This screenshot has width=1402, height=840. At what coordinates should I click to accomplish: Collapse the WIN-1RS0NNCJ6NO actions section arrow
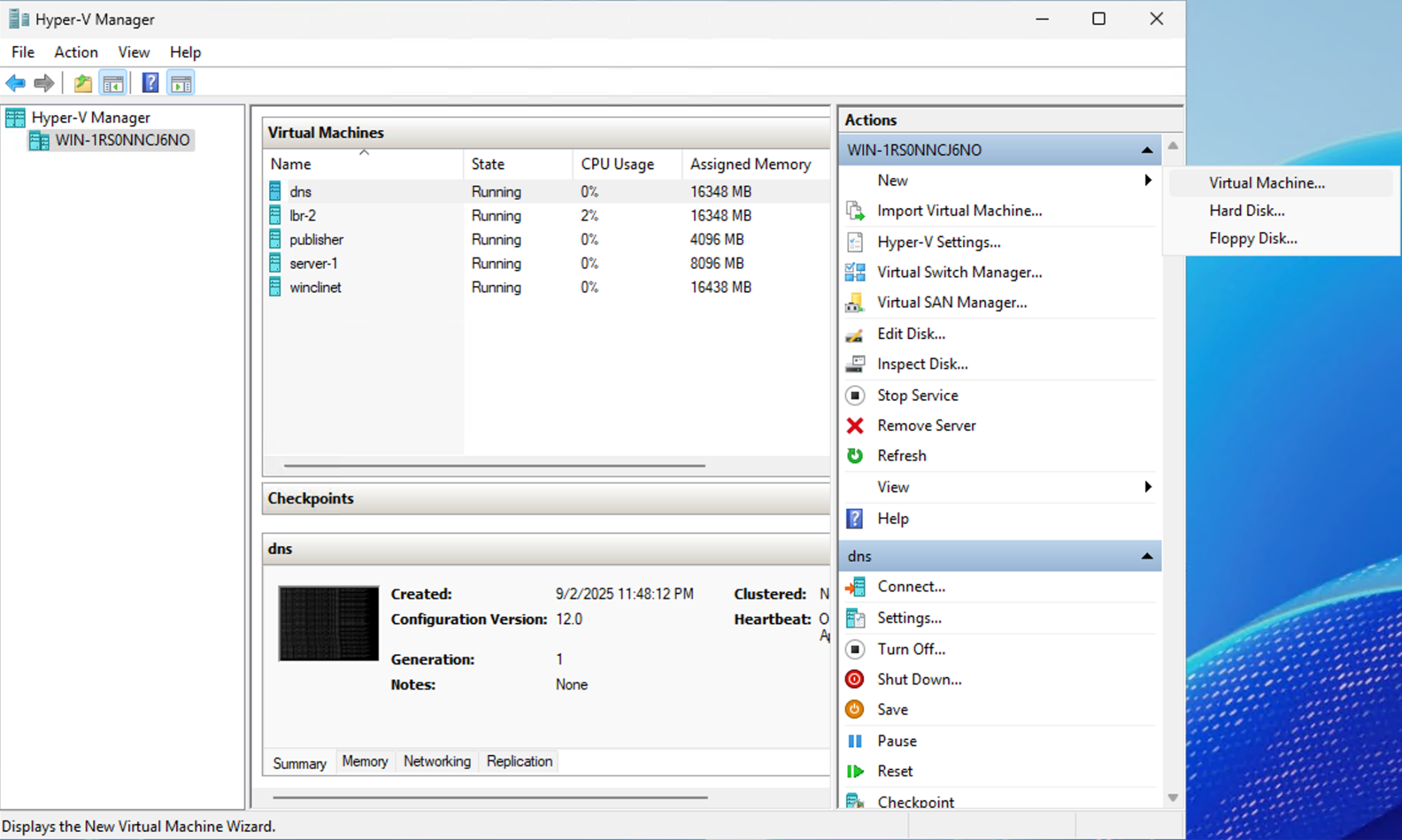point(1147,150)
